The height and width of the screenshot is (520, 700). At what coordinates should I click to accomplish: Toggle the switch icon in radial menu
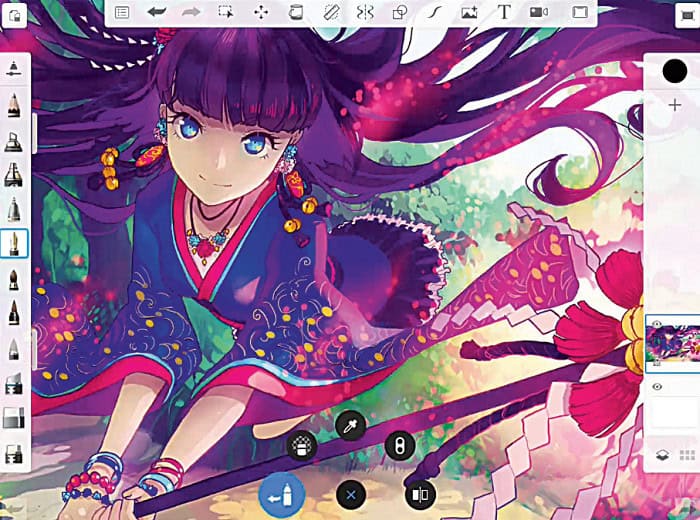(x=400, y=446)
